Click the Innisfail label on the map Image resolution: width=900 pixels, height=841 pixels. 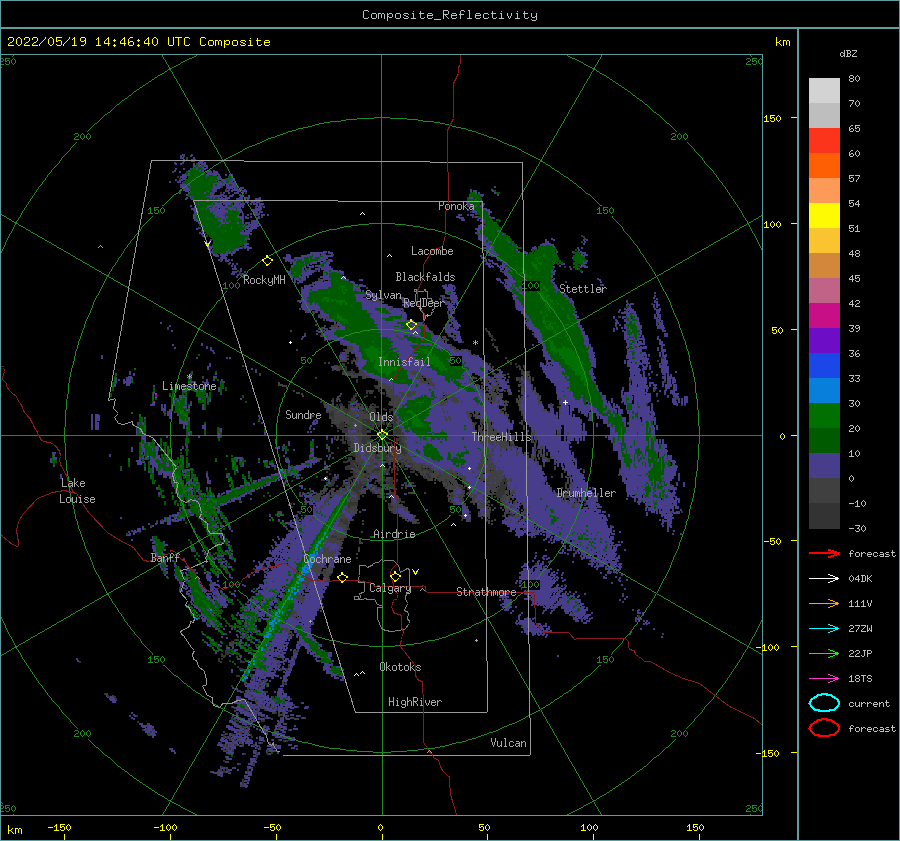tap(404, 362)
